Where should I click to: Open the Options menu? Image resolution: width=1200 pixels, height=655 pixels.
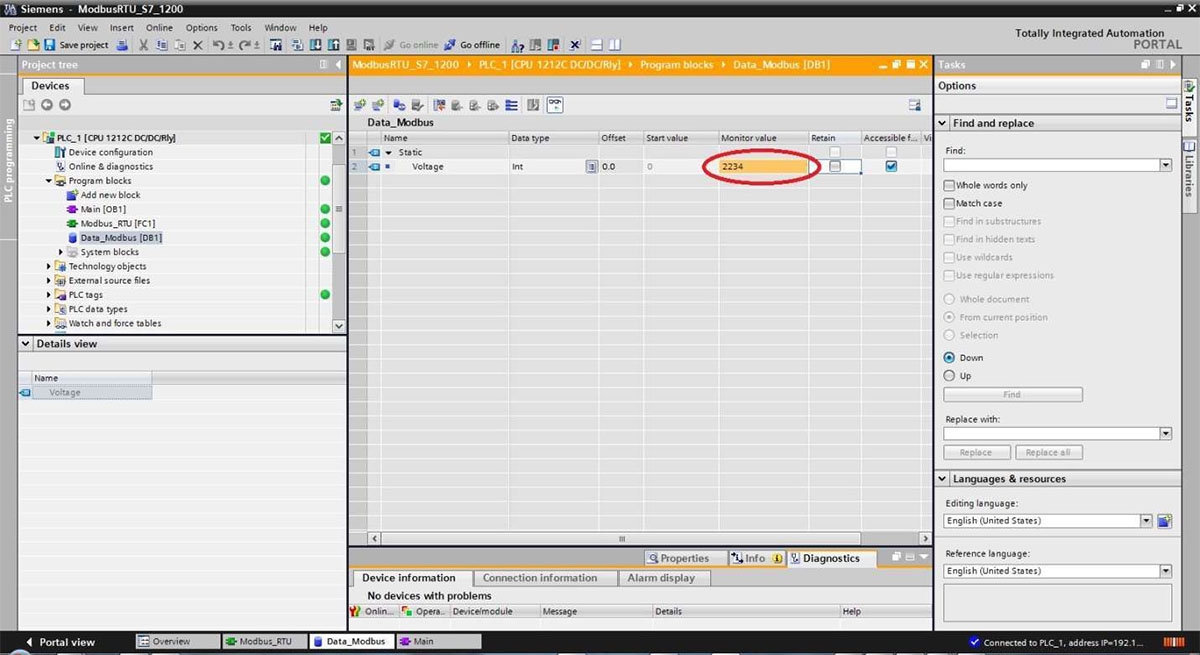point(201,28)
